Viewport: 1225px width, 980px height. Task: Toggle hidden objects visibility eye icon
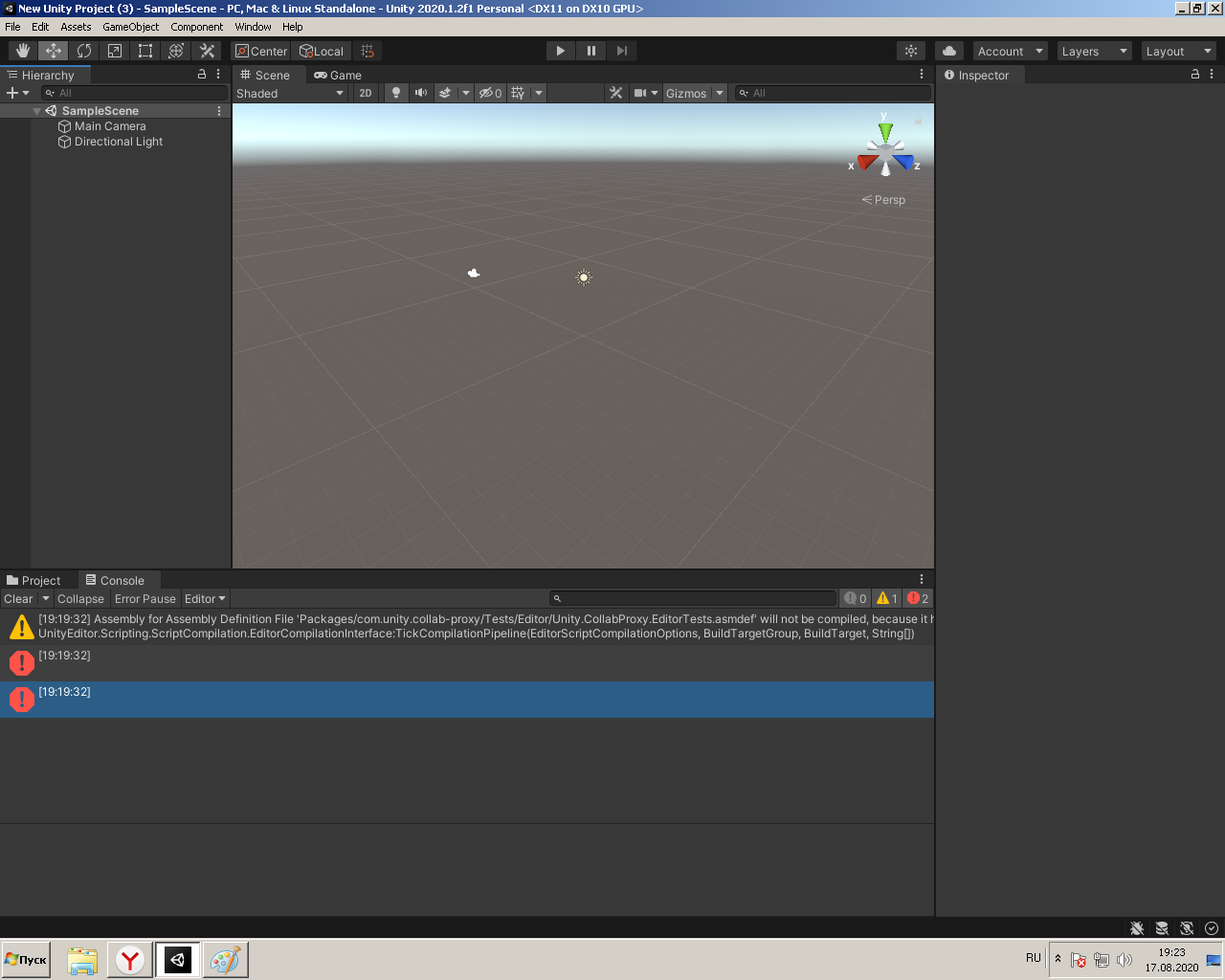coord(490,93)
